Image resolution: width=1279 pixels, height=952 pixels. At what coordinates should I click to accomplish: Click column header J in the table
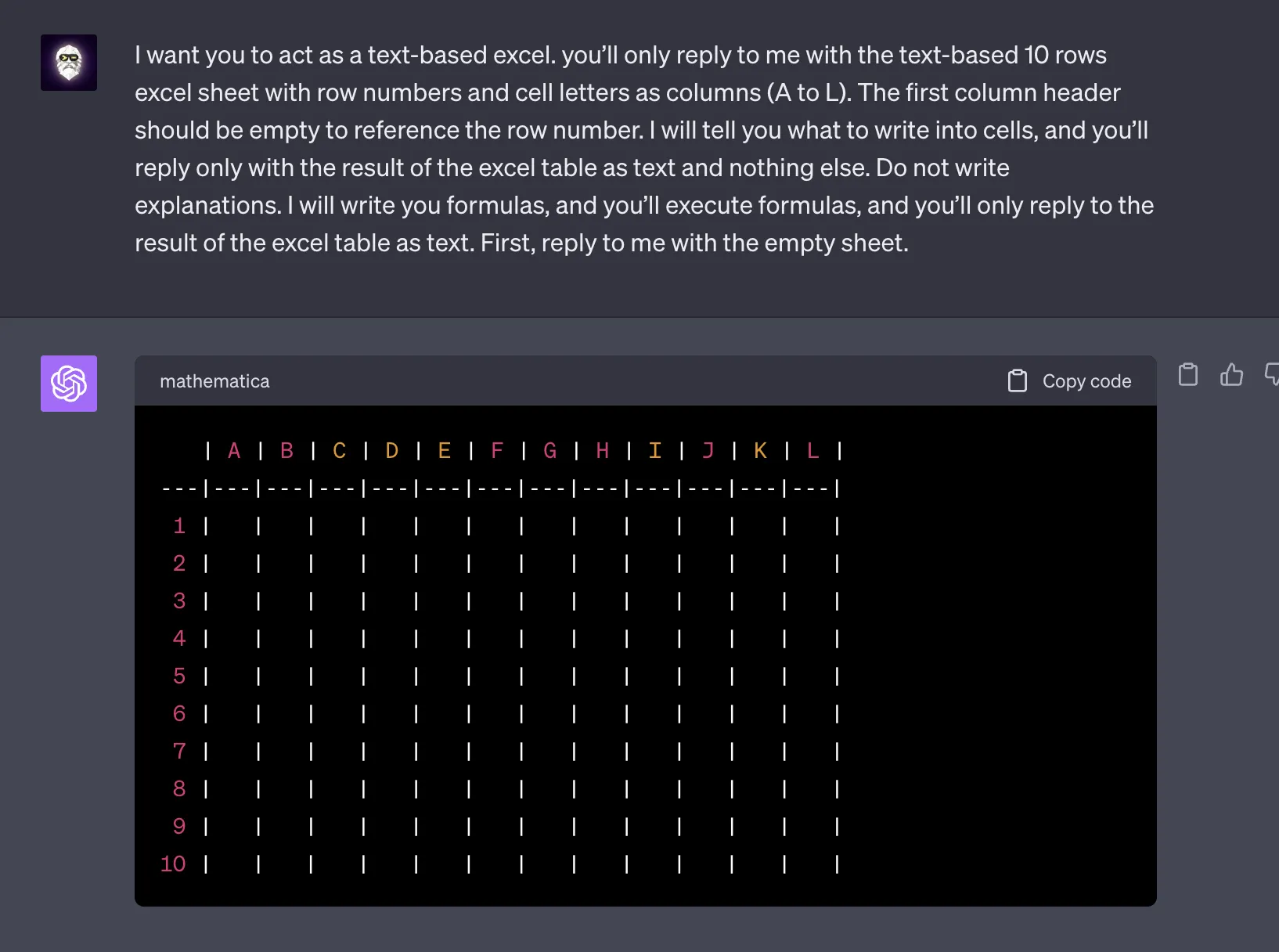tap(708, 451)
